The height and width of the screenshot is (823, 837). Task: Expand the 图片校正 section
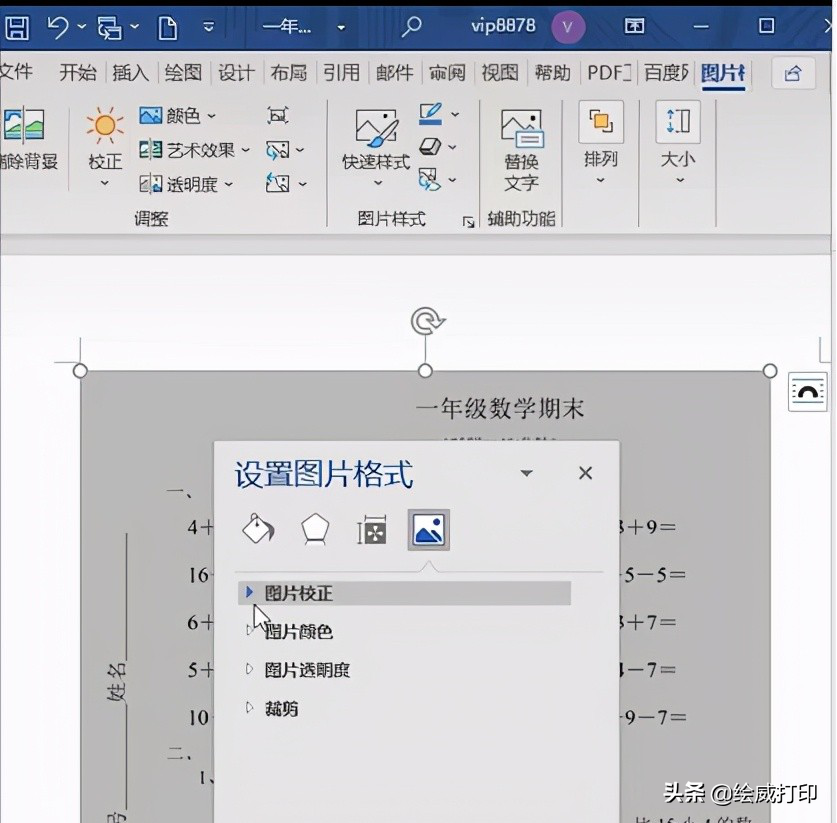click(x=298, y=593)
